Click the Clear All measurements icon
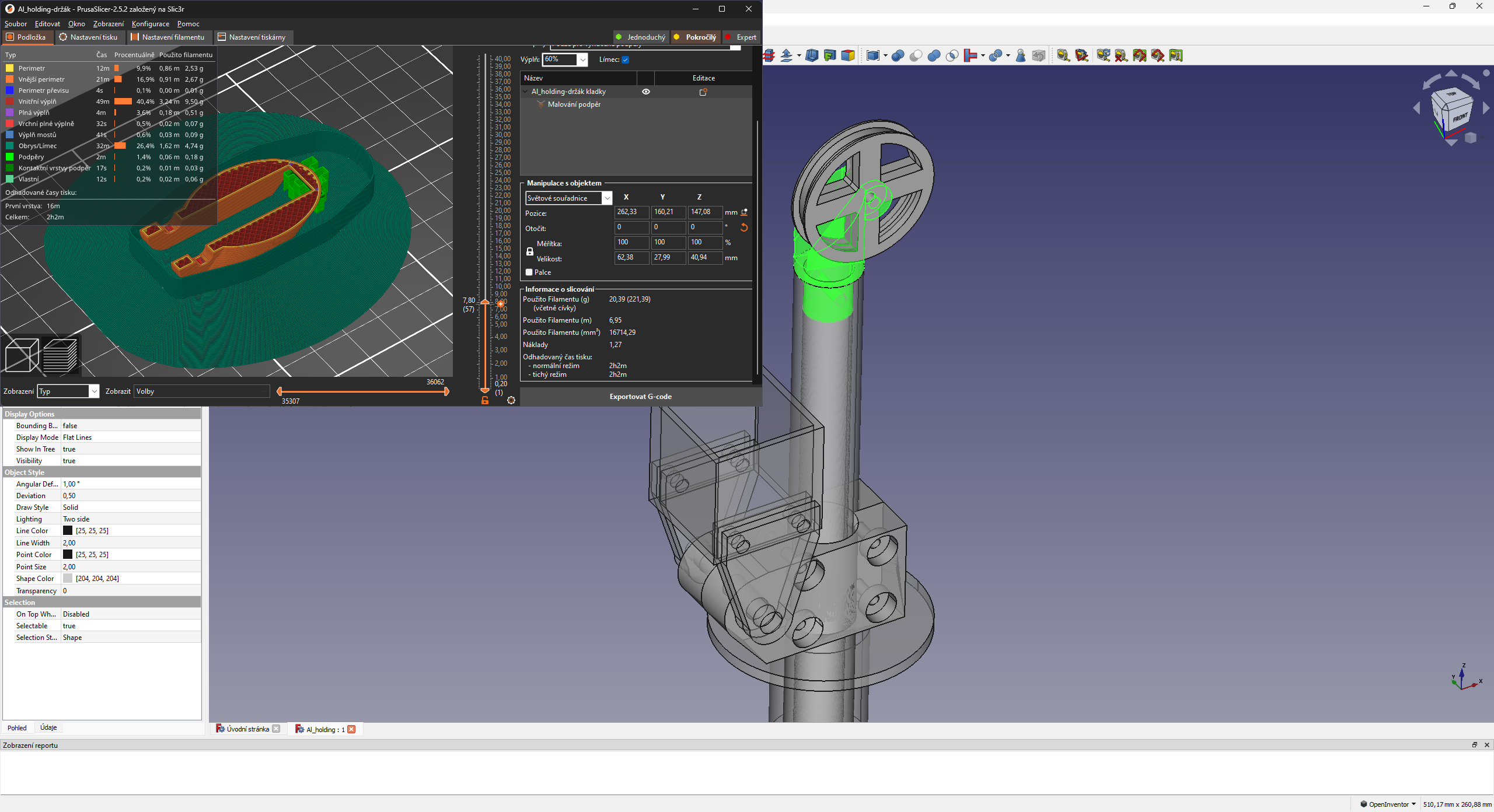Image resolution: width=1494 pixels, height=812 pixels. pyautogui.click(x=1121, y=56)
